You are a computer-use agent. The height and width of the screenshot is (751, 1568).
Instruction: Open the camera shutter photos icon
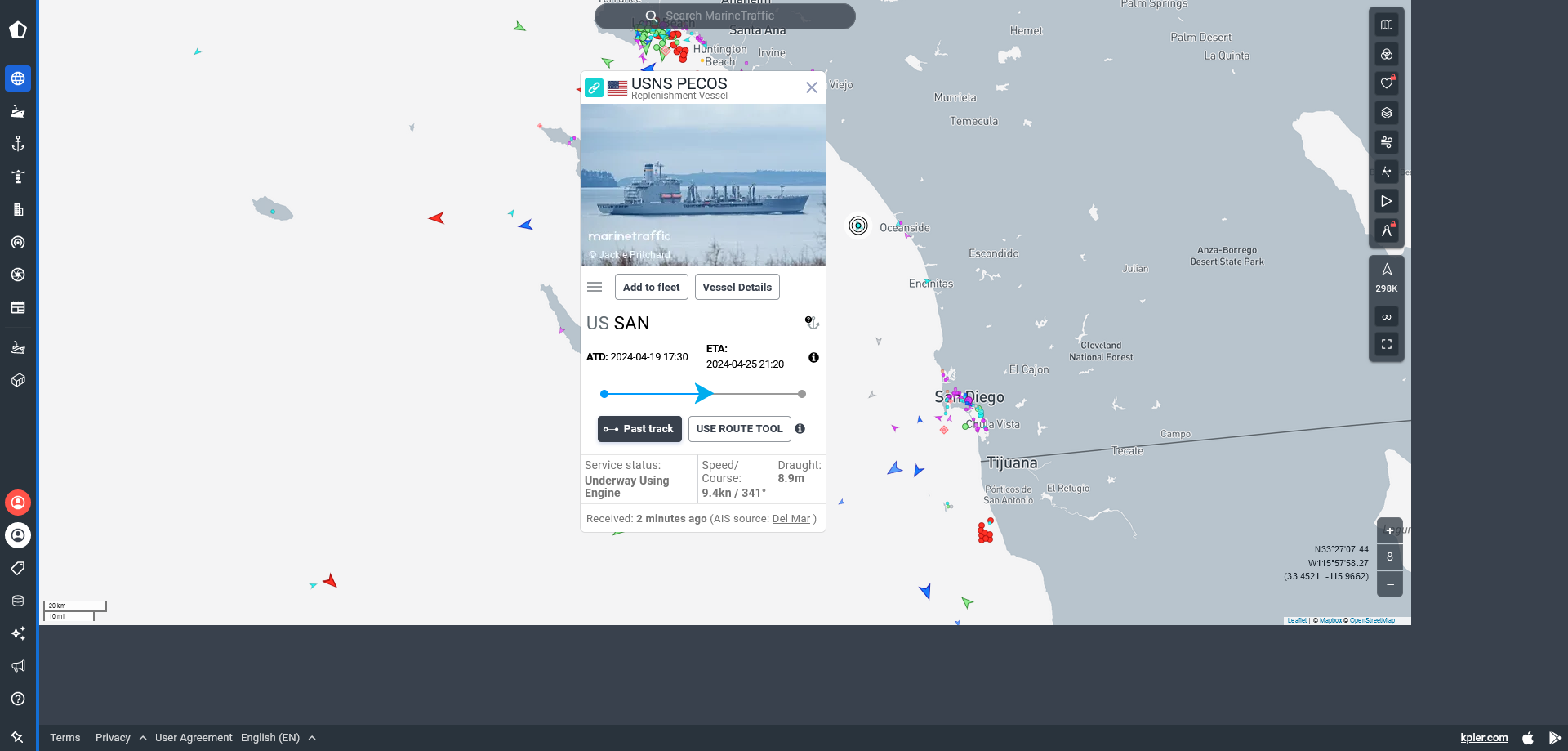pyautogui.click(x=18, y=275)
